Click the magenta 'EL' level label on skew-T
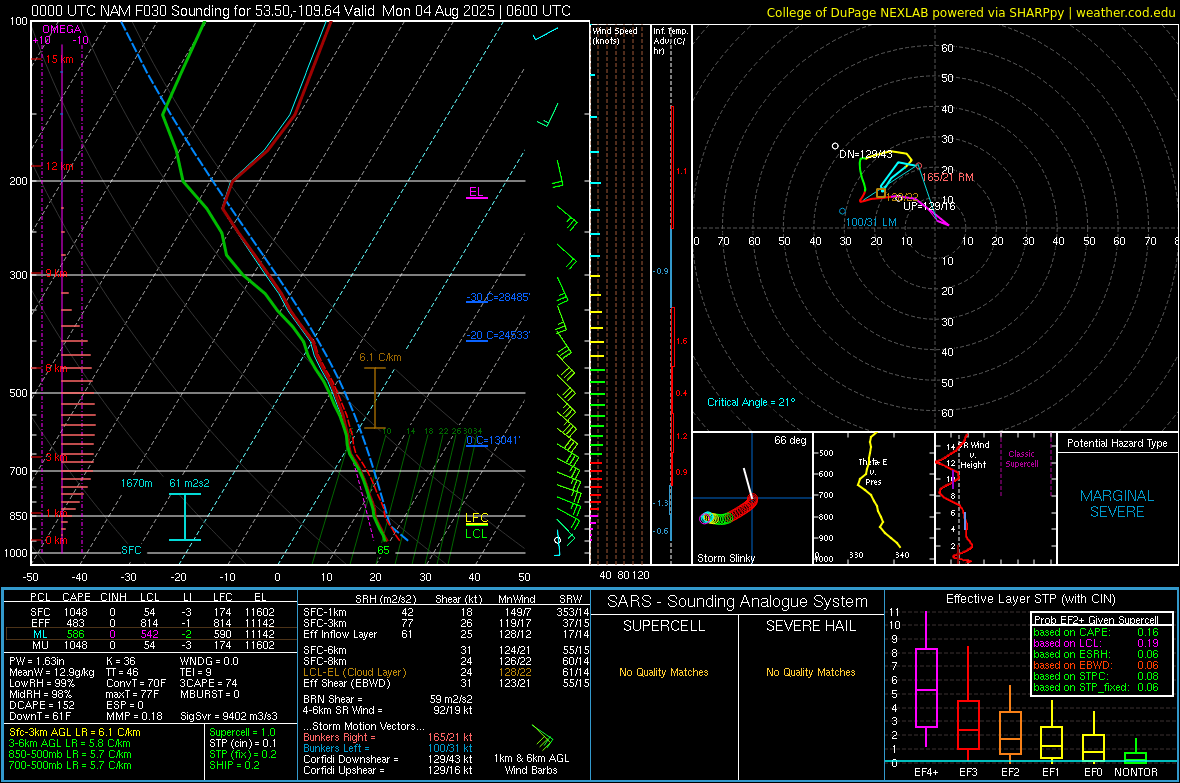 click(476, 191)
